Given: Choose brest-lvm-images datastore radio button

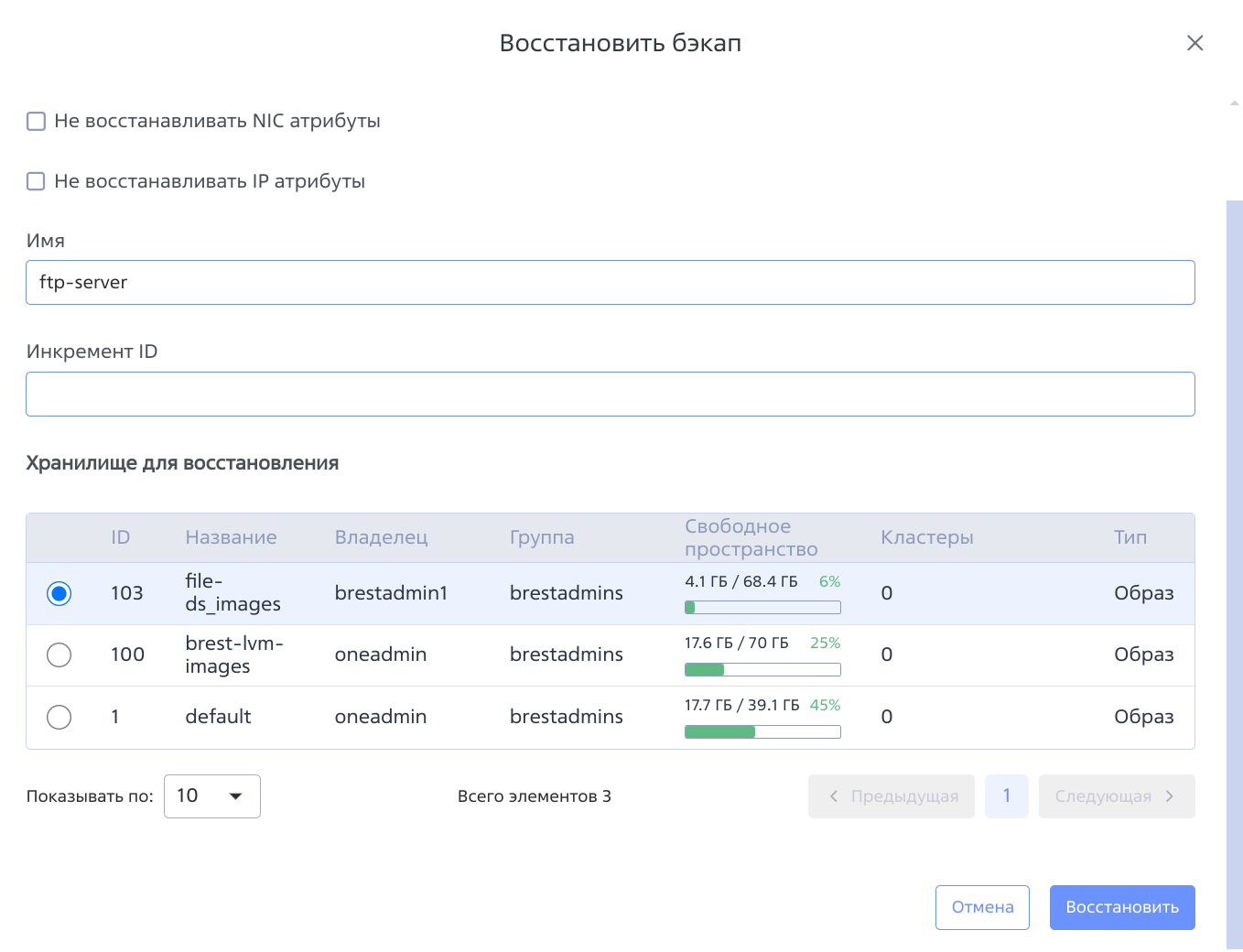Looking at the screenshot, I should 59,654.
